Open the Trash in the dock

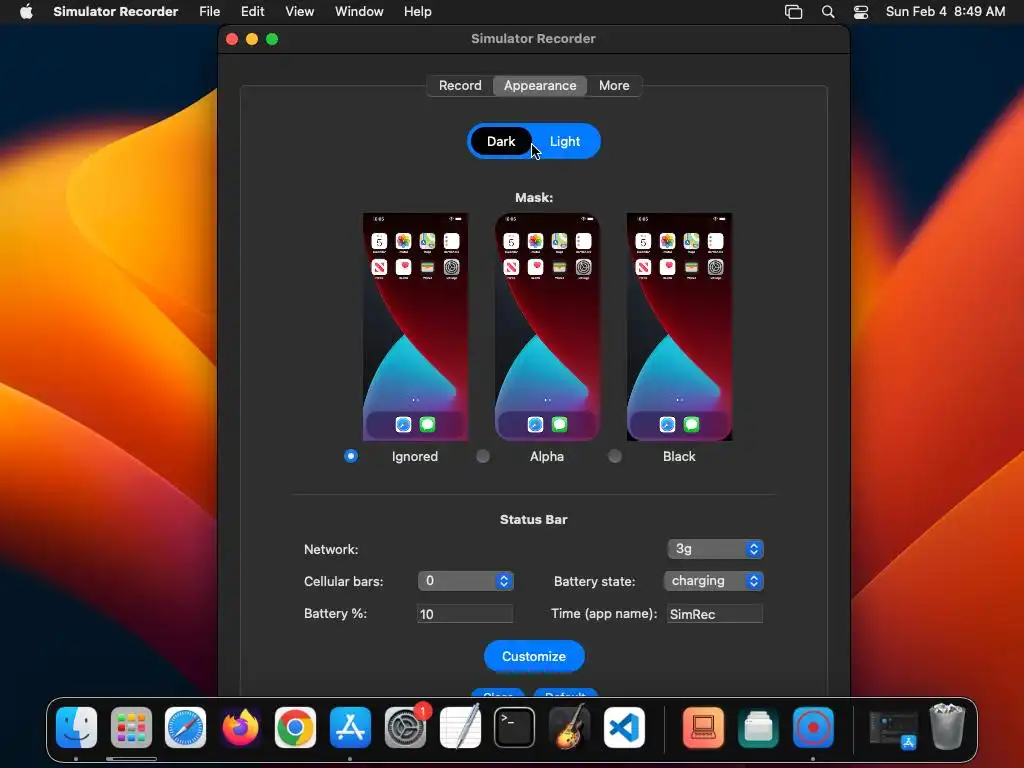[947, 726]
